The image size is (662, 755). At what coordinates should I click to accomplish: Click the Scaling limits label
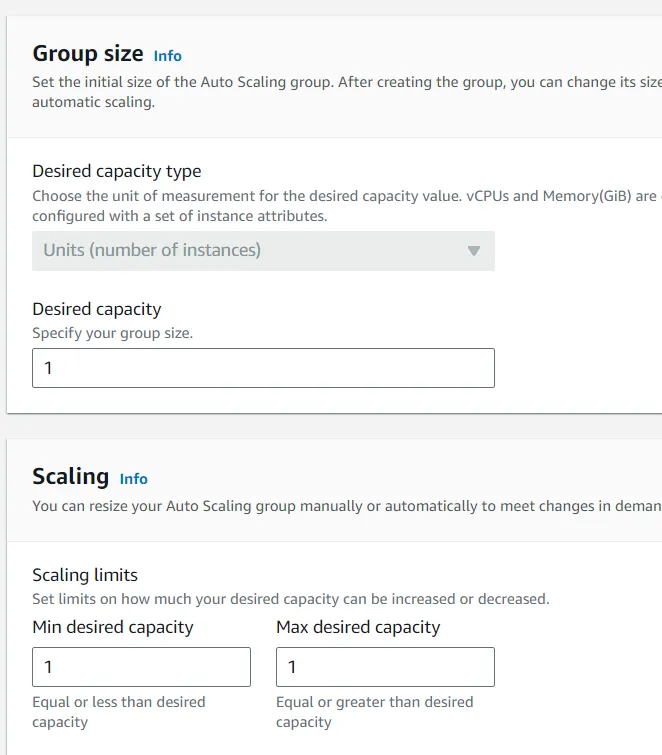pos(85,575)
